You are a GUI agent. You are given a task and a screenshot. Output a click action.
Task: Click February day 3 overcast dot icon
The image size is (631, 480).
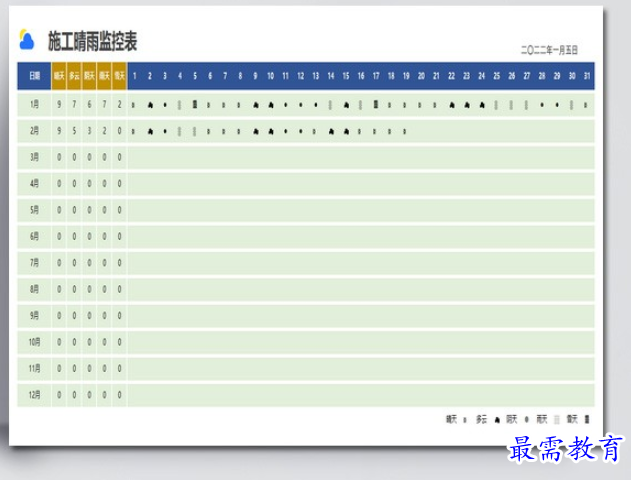pos(165,131)
